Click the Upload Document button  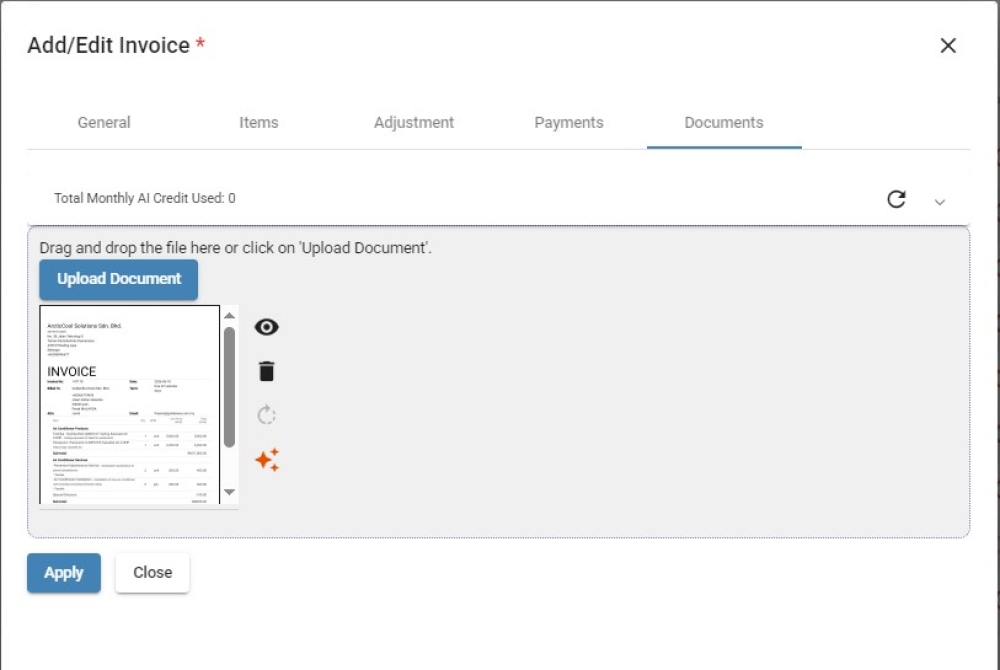point(119,279)
